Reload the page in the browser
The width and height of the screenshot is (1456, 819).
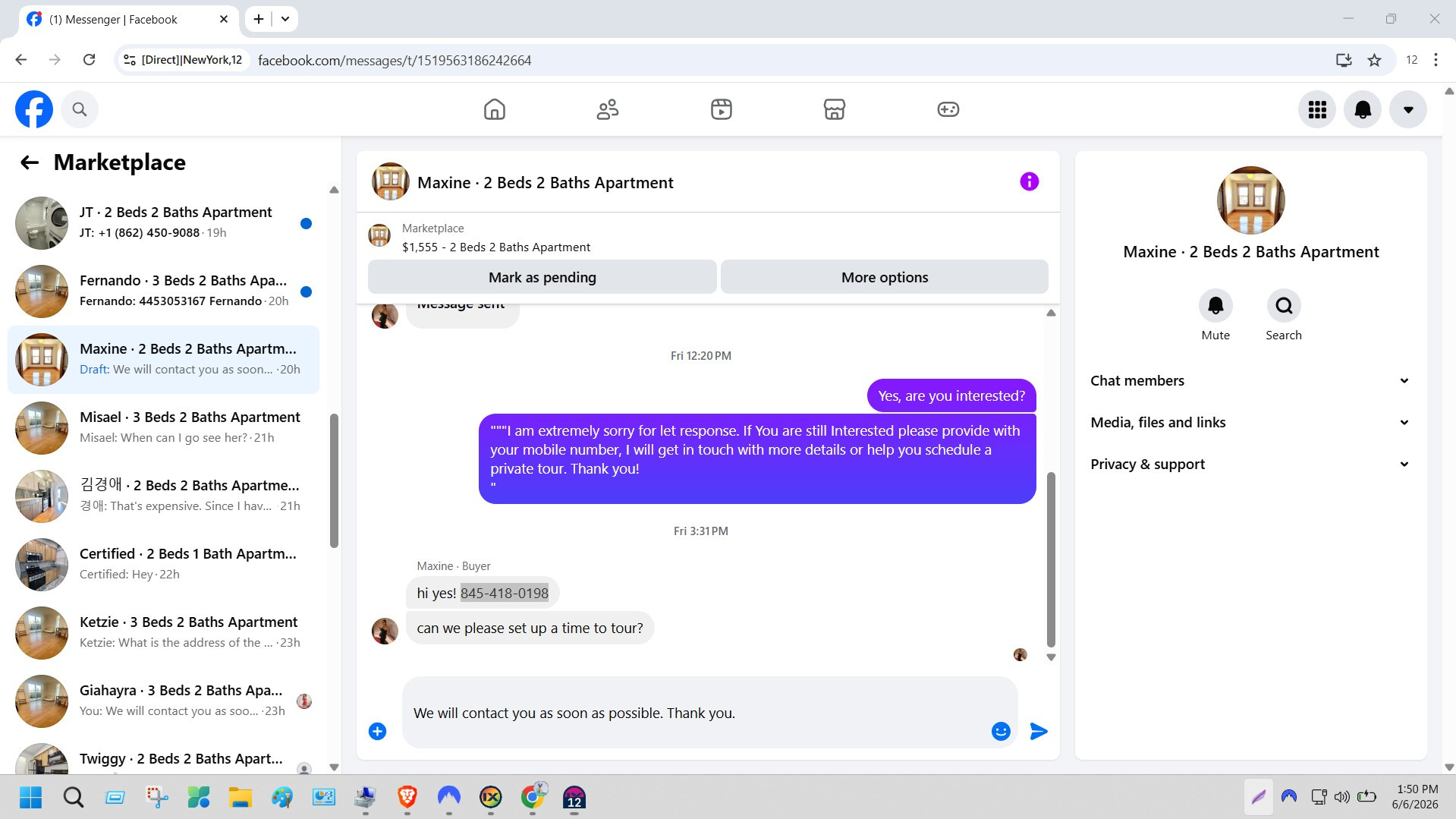[89, 60]
